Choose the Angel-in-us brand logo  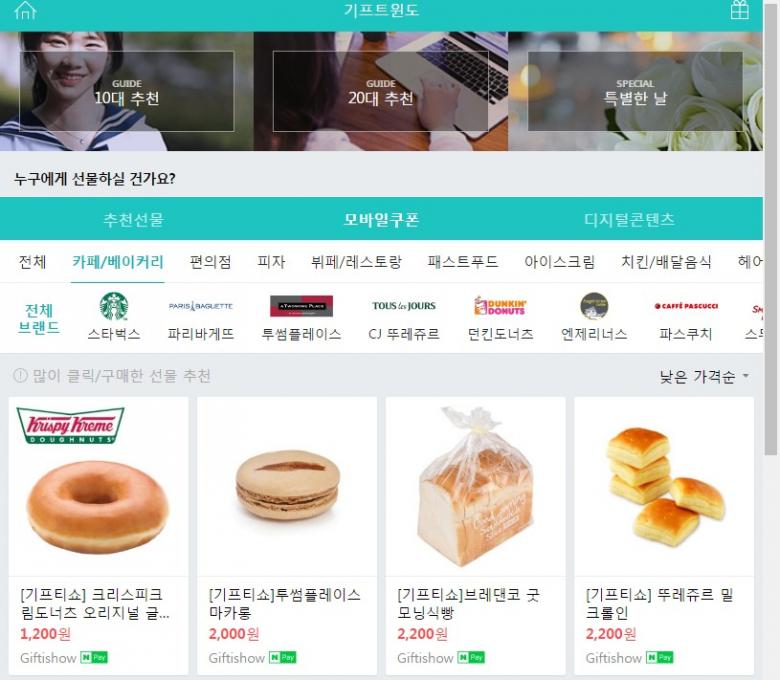click(x=594, y=306)
